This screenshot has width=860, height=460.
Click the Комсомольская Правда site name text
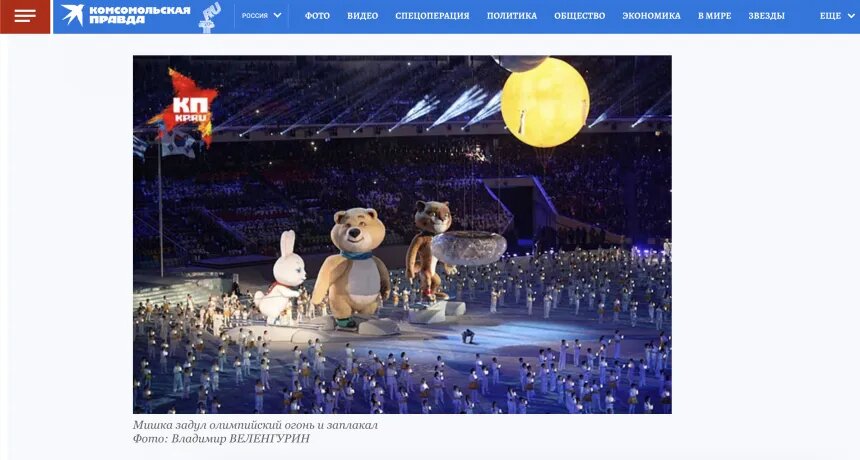tap(139, 15)
